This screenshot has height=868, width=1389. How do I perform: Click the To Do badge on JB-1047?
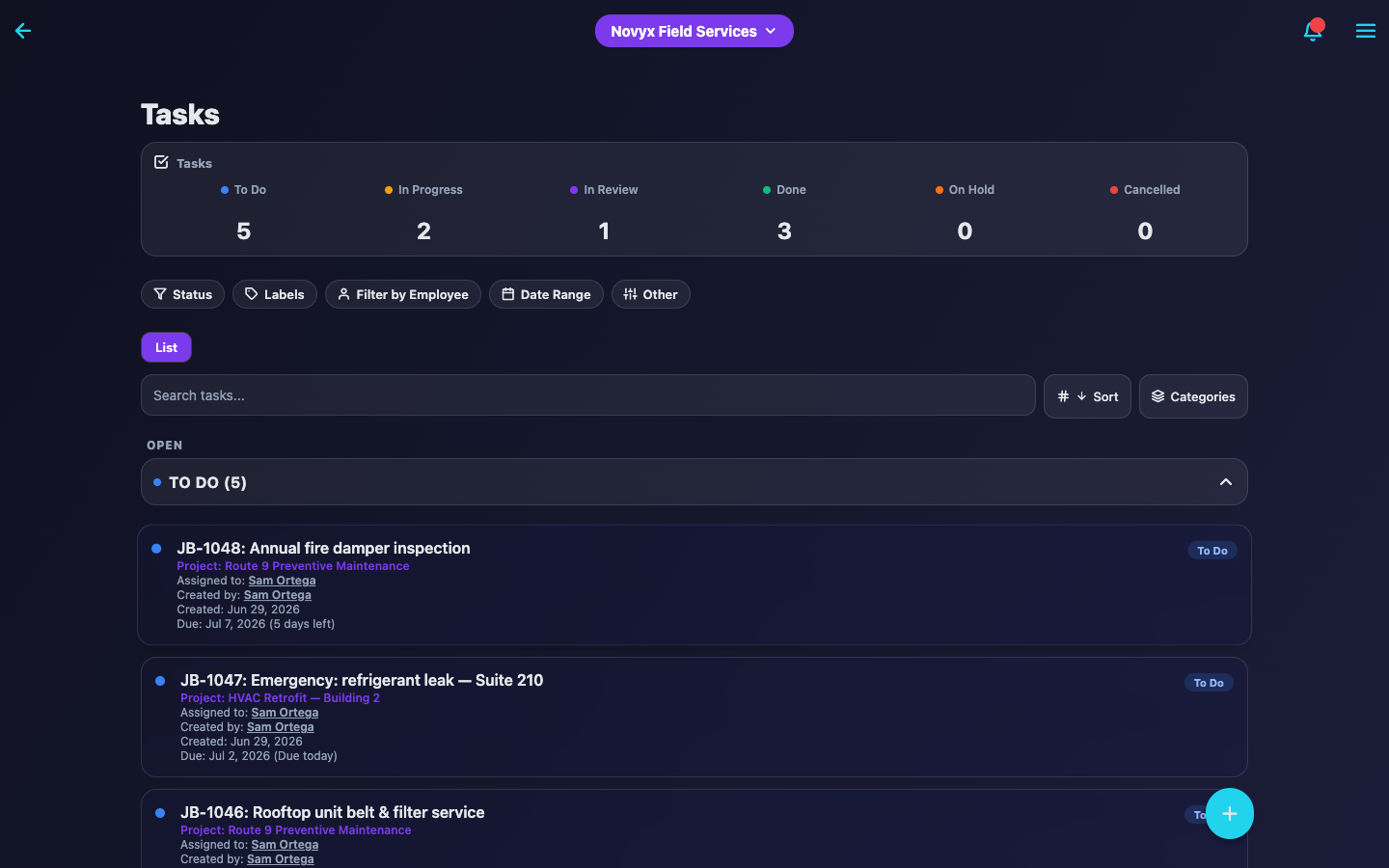[1209, 683]
